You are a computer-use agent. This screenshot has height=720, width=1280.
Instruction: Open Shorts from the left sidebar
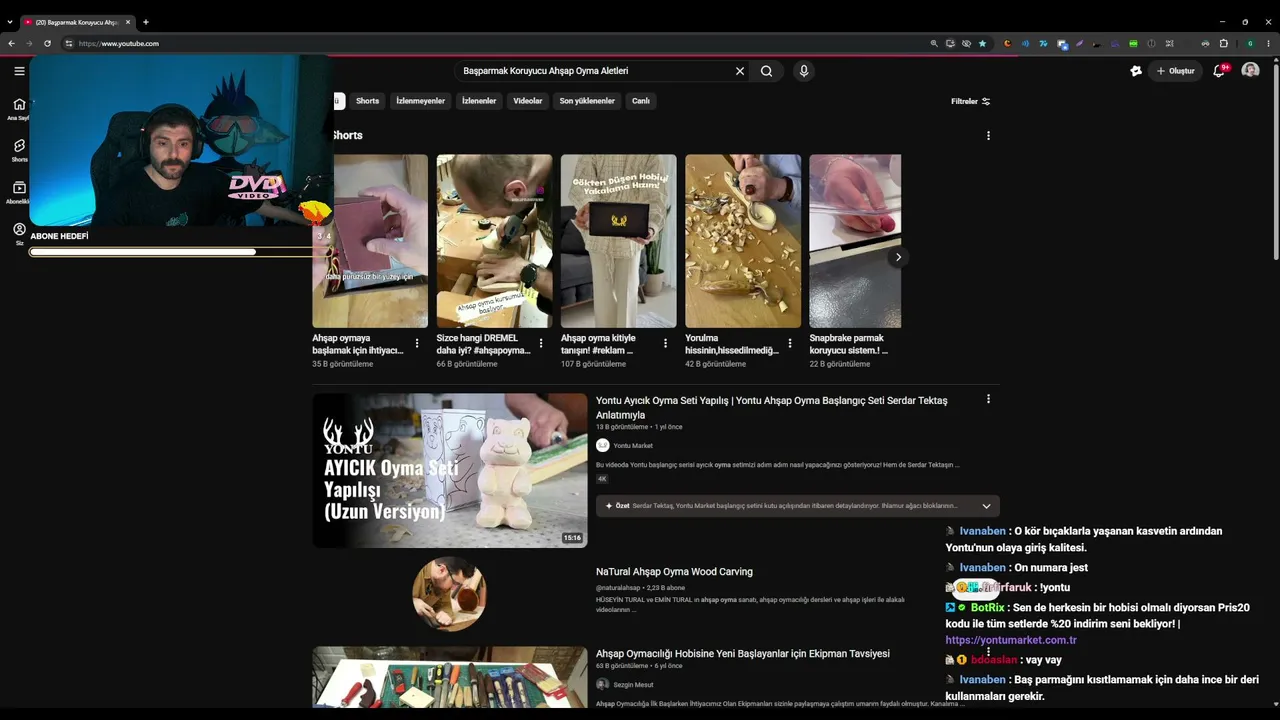coord(19,150)
